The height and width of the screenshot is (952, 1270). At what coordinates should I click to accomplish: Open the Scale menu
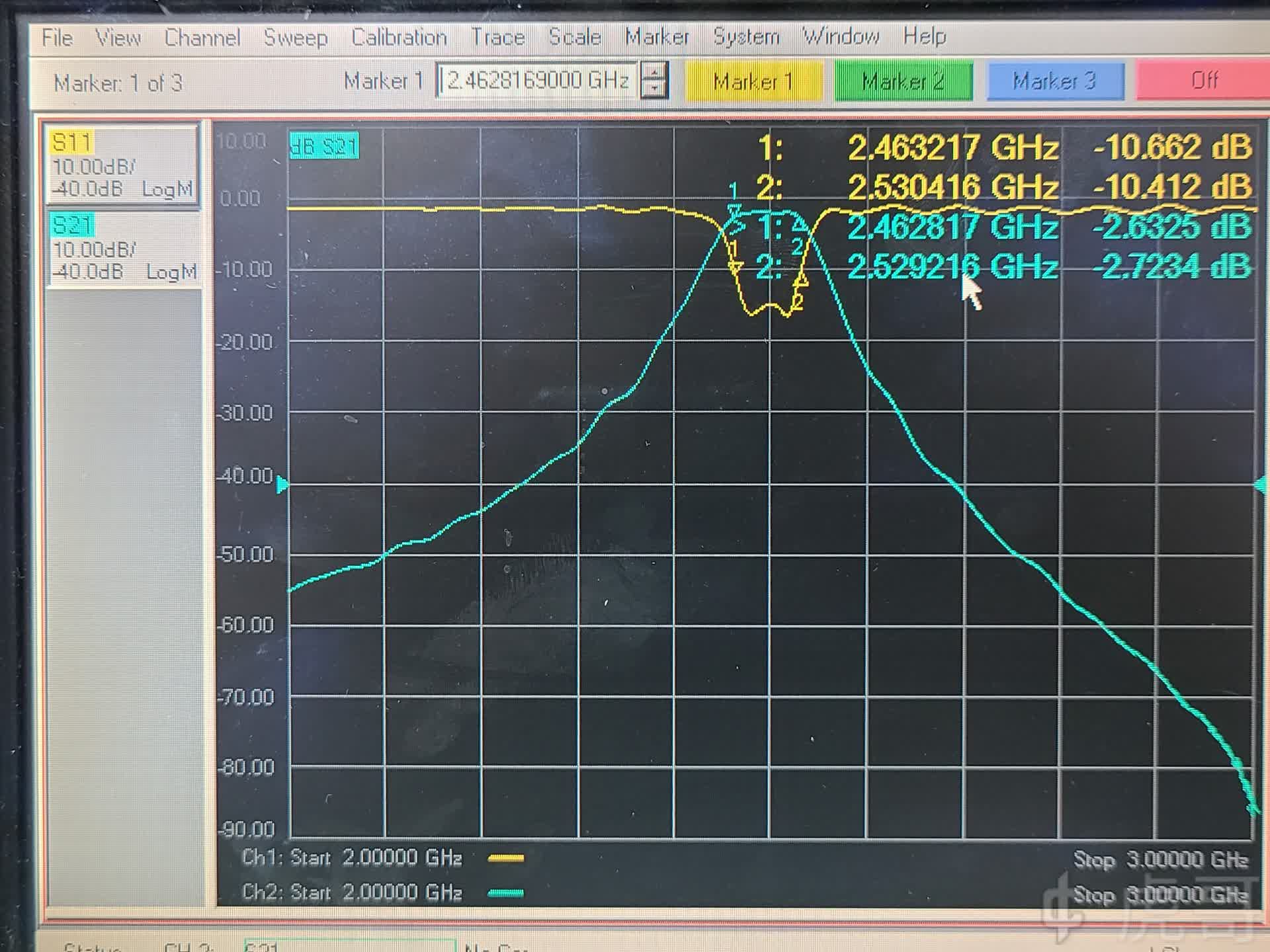pos(574,37)
